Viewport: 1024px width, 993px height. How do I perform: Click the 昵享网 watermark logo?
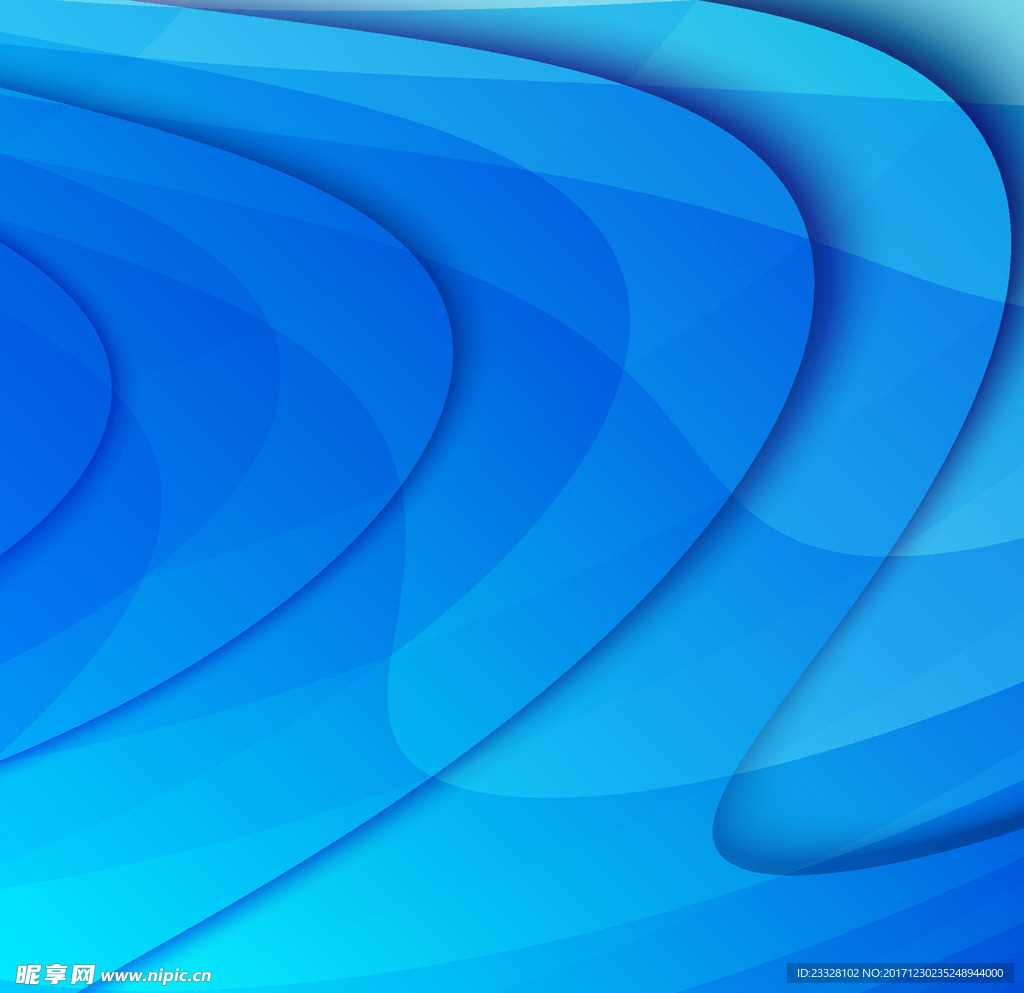tap(56, 974)
